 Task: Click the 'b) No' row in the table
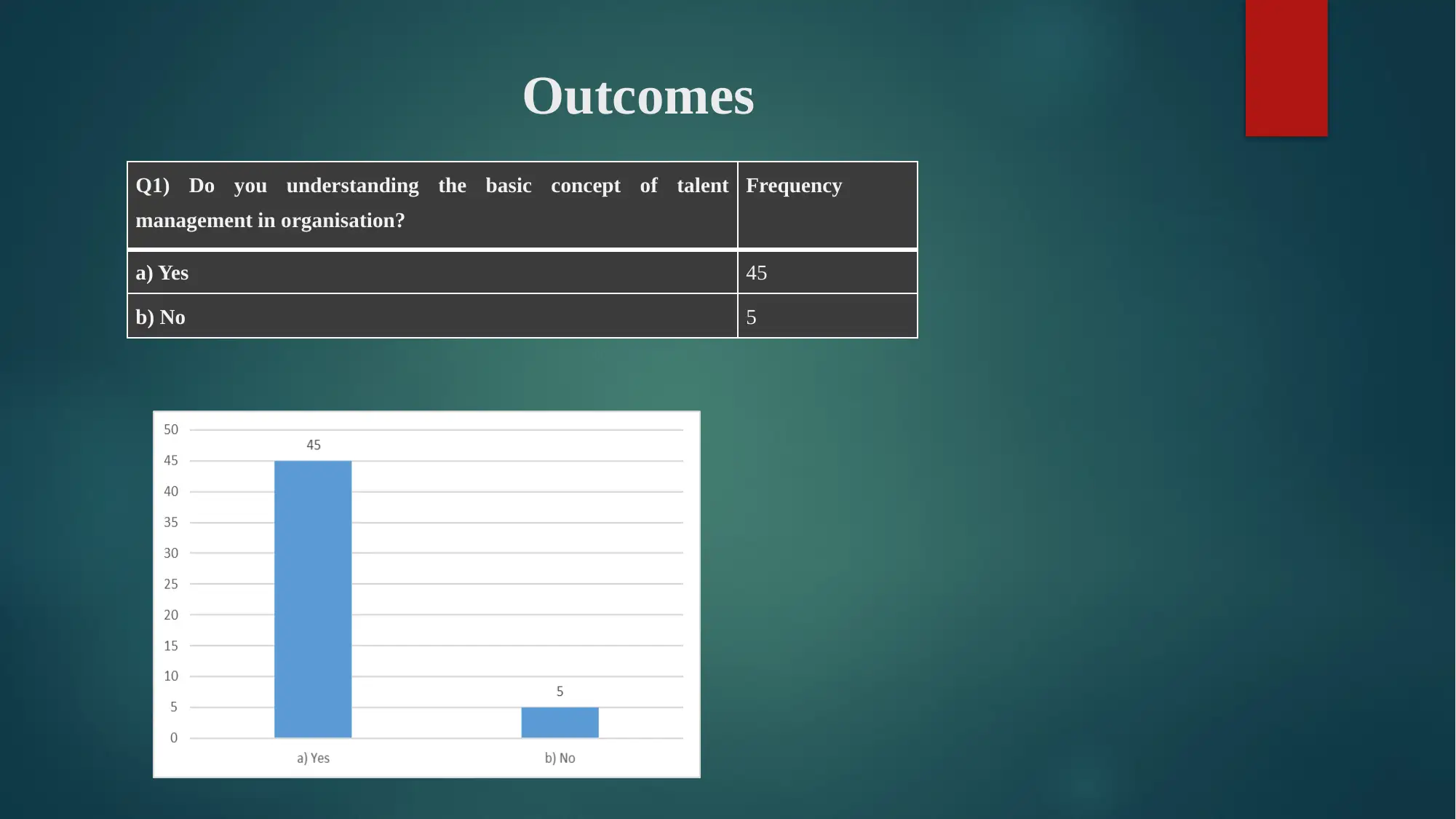[x=521, y=316]
